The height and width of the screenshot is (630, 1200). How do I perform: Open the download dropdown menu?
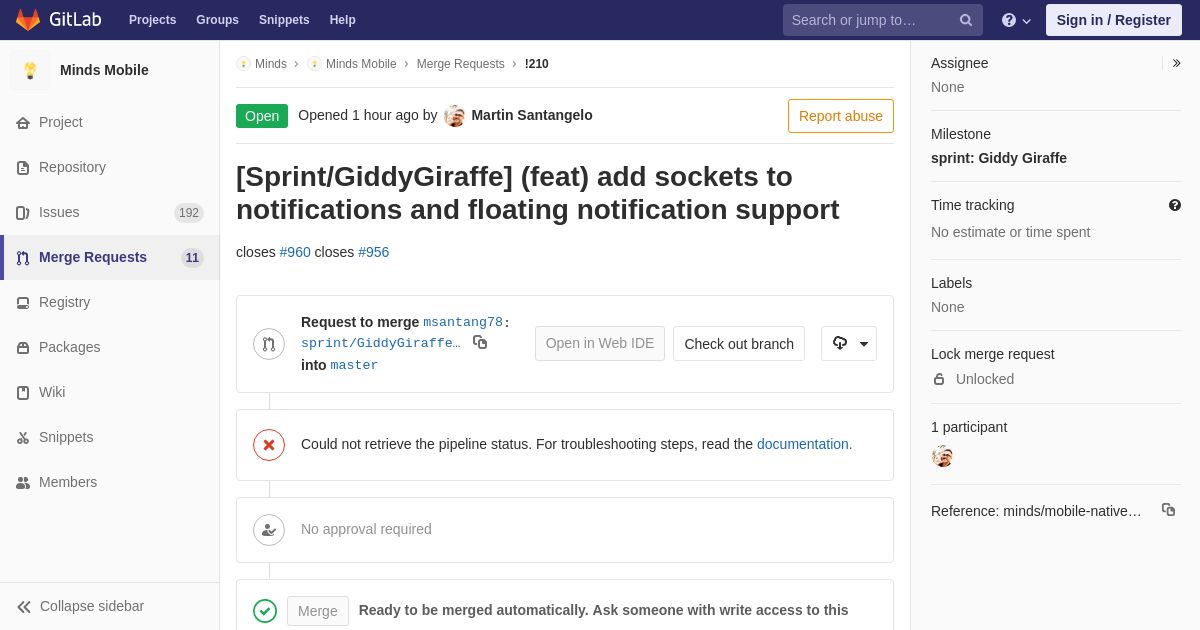849,343
